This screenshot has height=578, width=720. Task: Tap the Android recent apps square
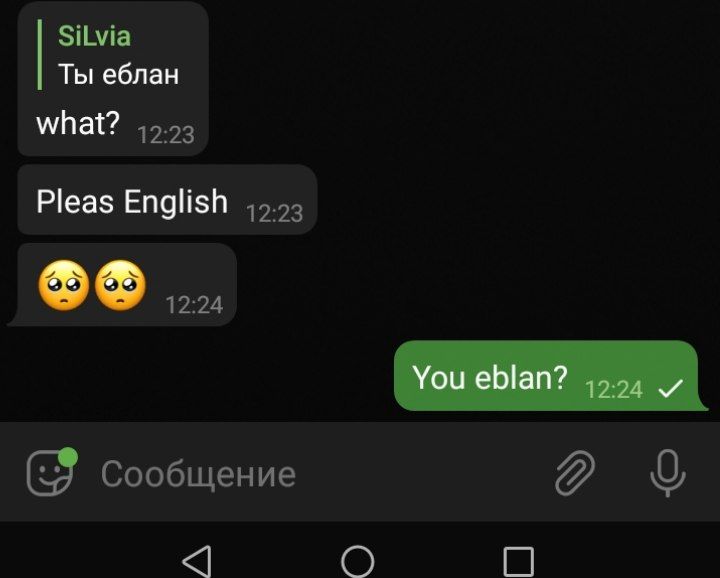pos(519,561)
